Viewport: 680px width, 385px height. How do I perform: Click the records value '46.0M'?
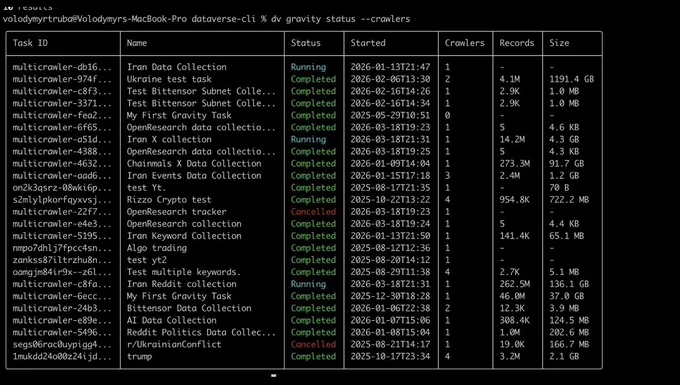tap(512, 297)
